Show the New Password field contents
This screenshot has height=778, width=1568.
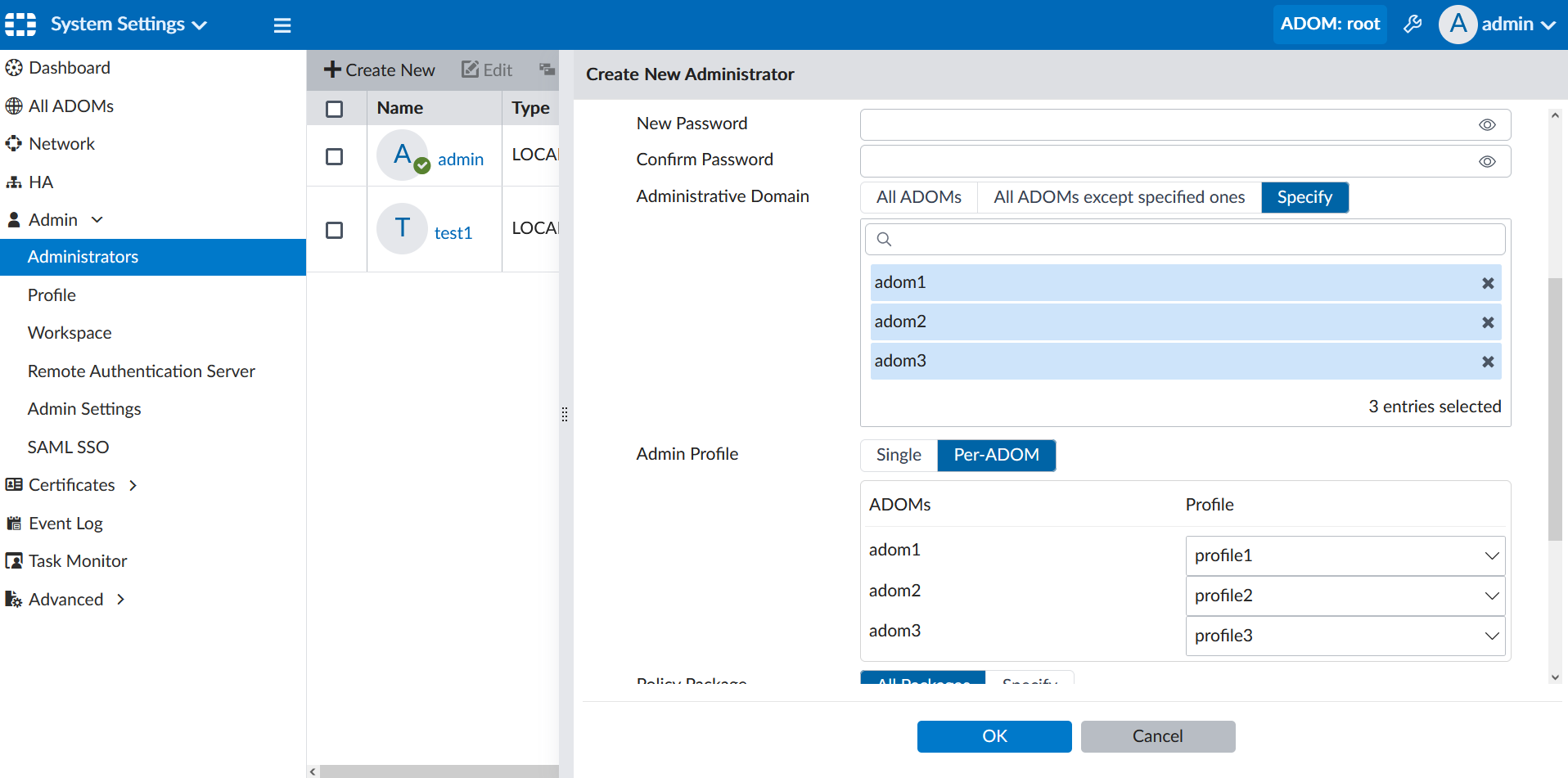tap(1486, 125)
